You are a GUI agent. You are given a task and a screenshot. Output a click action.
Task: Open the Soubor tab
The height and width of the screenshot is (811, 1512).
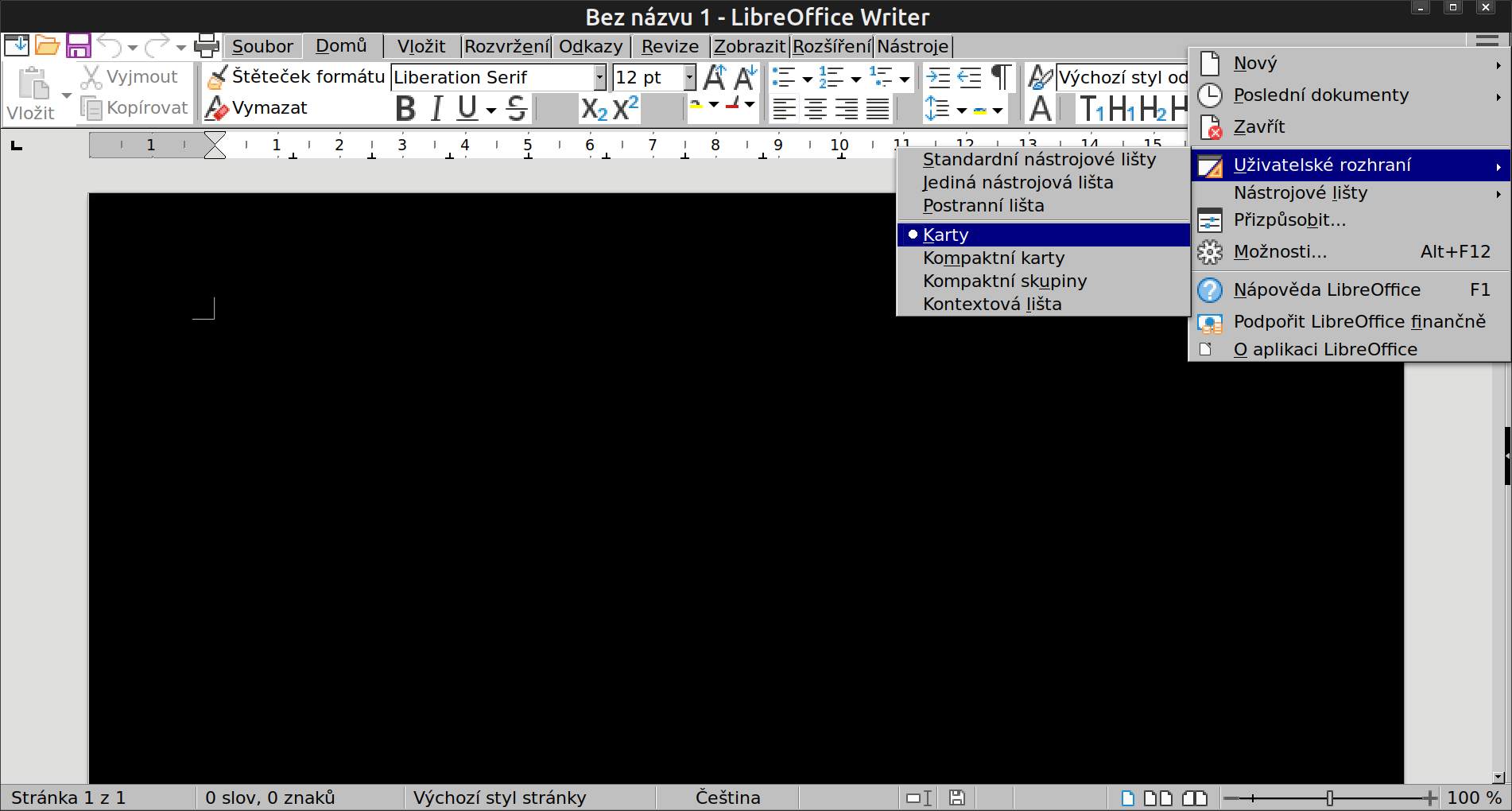click(x=262, y=46)
